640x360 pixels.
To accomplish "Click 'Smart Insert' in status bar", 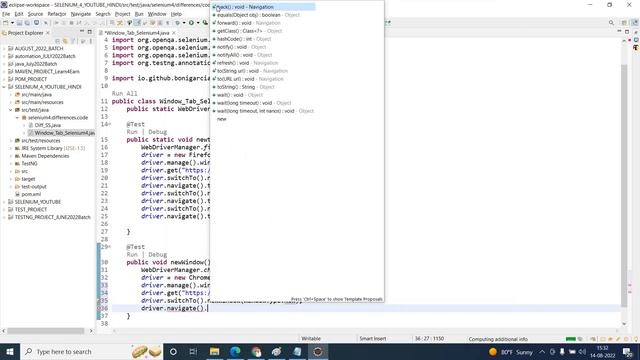I will 372,339.
